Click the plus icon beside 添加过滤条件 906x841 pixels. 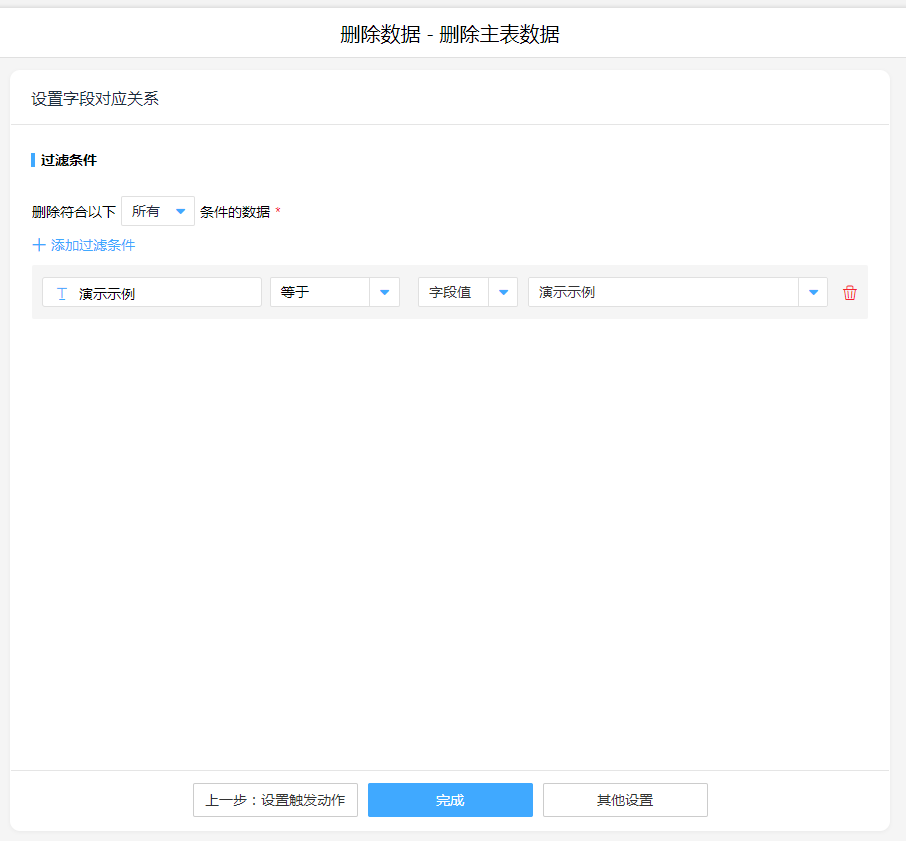tap(39, 245)
